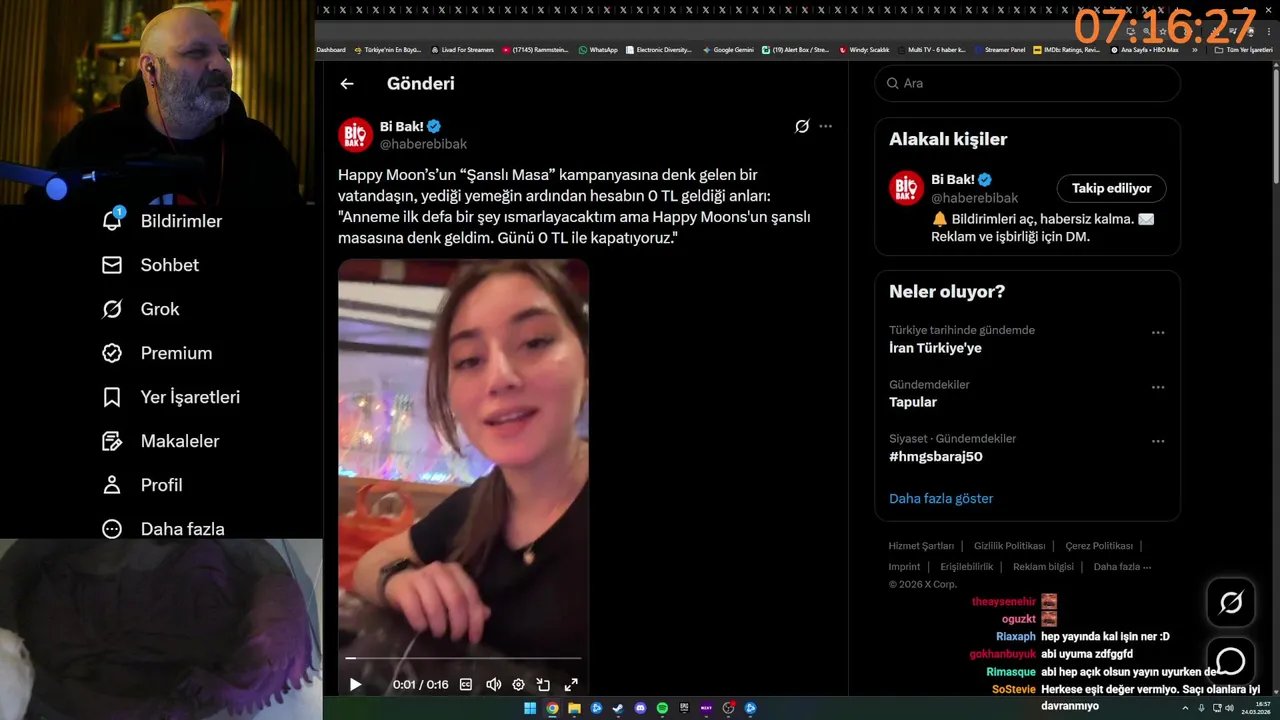Open Spotify from the taskbar
Image resolution: width=1280 pixels, height=720 pixels.
coord(662,708)
